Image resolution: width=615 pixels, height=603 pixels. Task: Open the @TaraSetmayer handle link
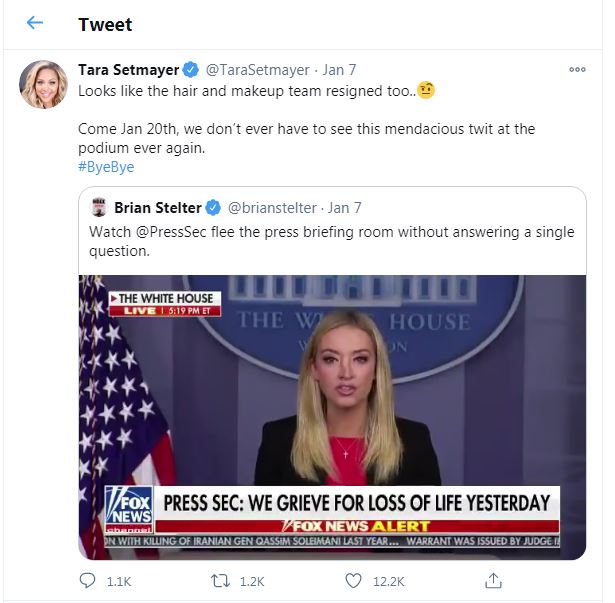[x=258, y=70]
